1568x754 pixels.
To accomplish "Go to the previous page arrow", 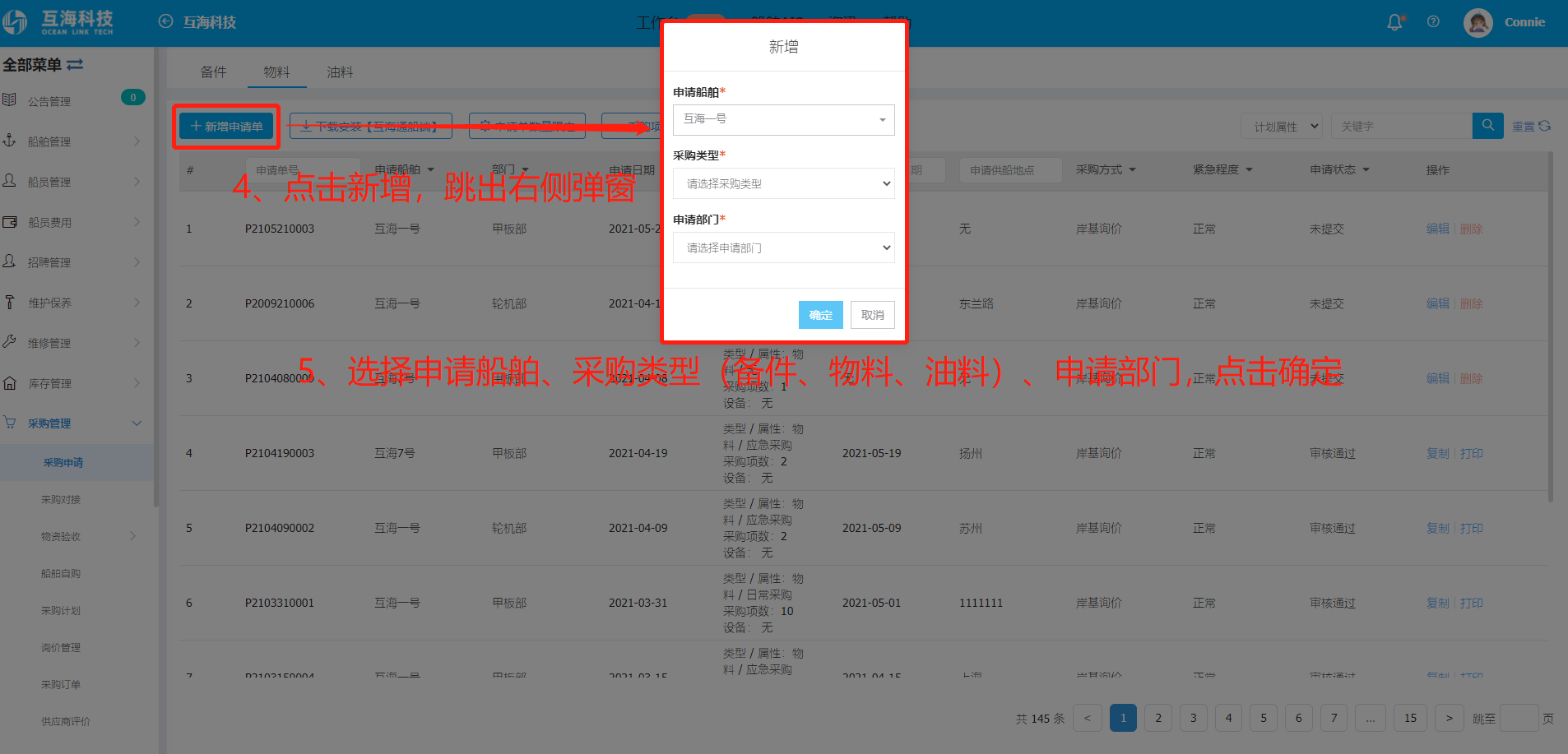I will [x=1087, y=718].
